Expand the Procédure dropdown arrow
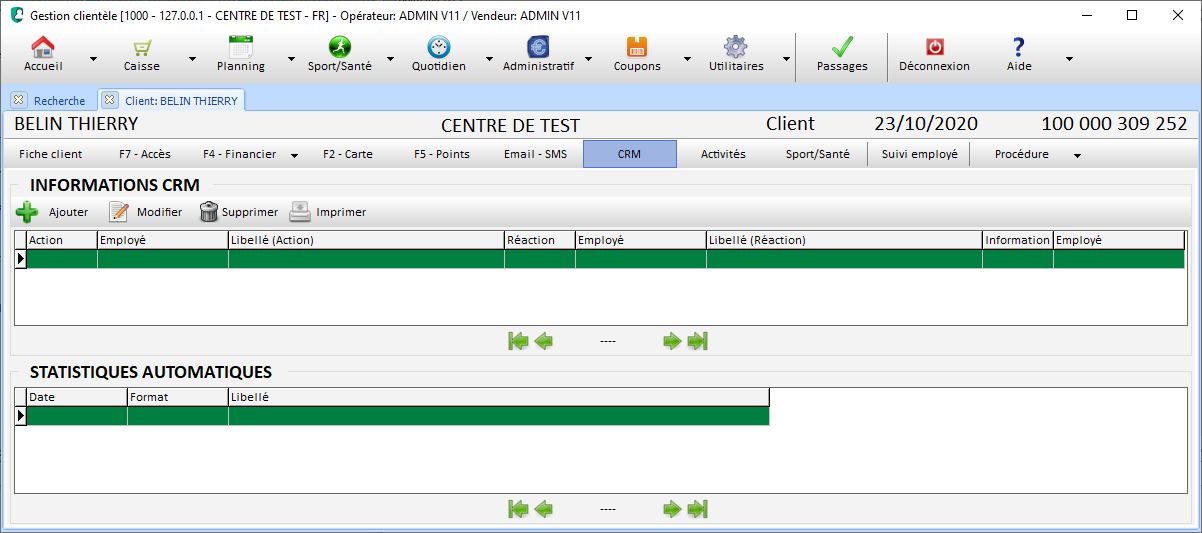Screen dimensions: 1202x533 click(1077, 155)
